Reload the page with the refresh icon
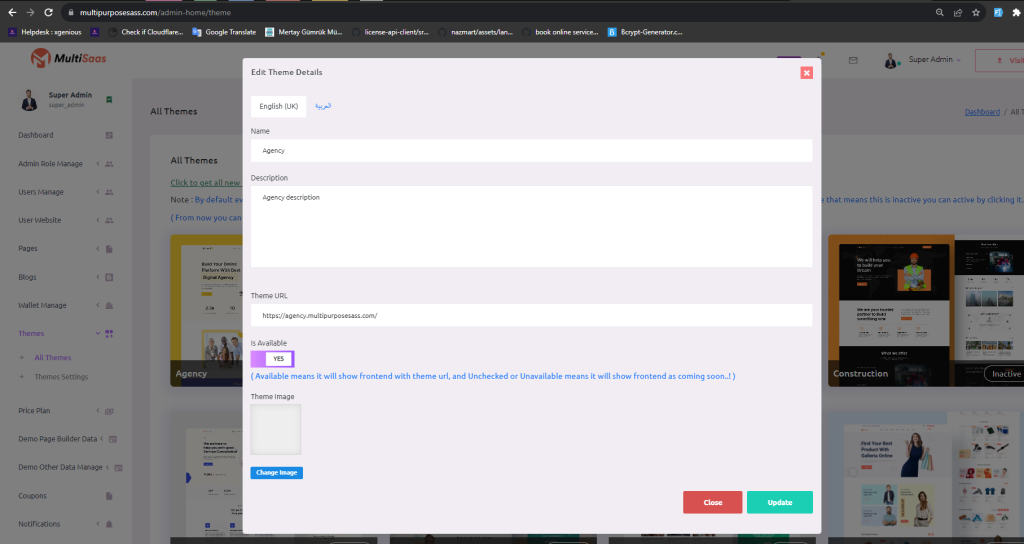The image size is (1024, 544). (48, 12)
